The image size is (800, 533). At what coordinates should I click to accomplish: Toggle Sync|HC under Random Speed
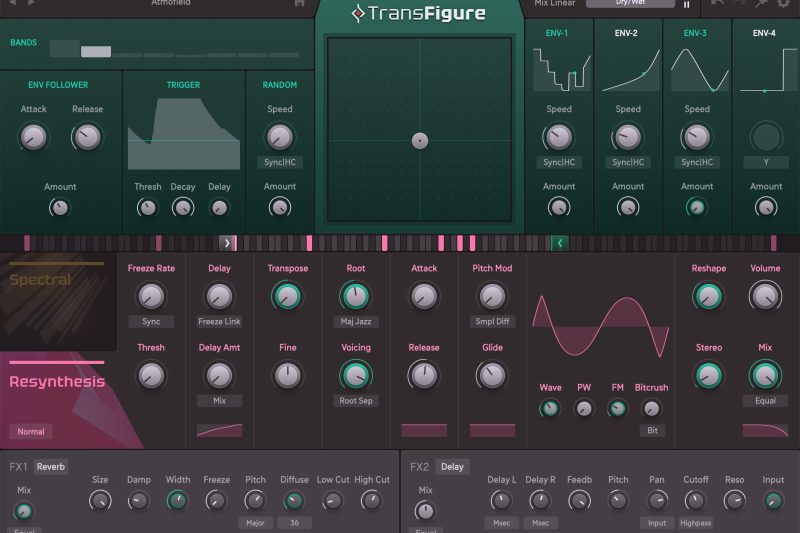(x=280, y=162)
